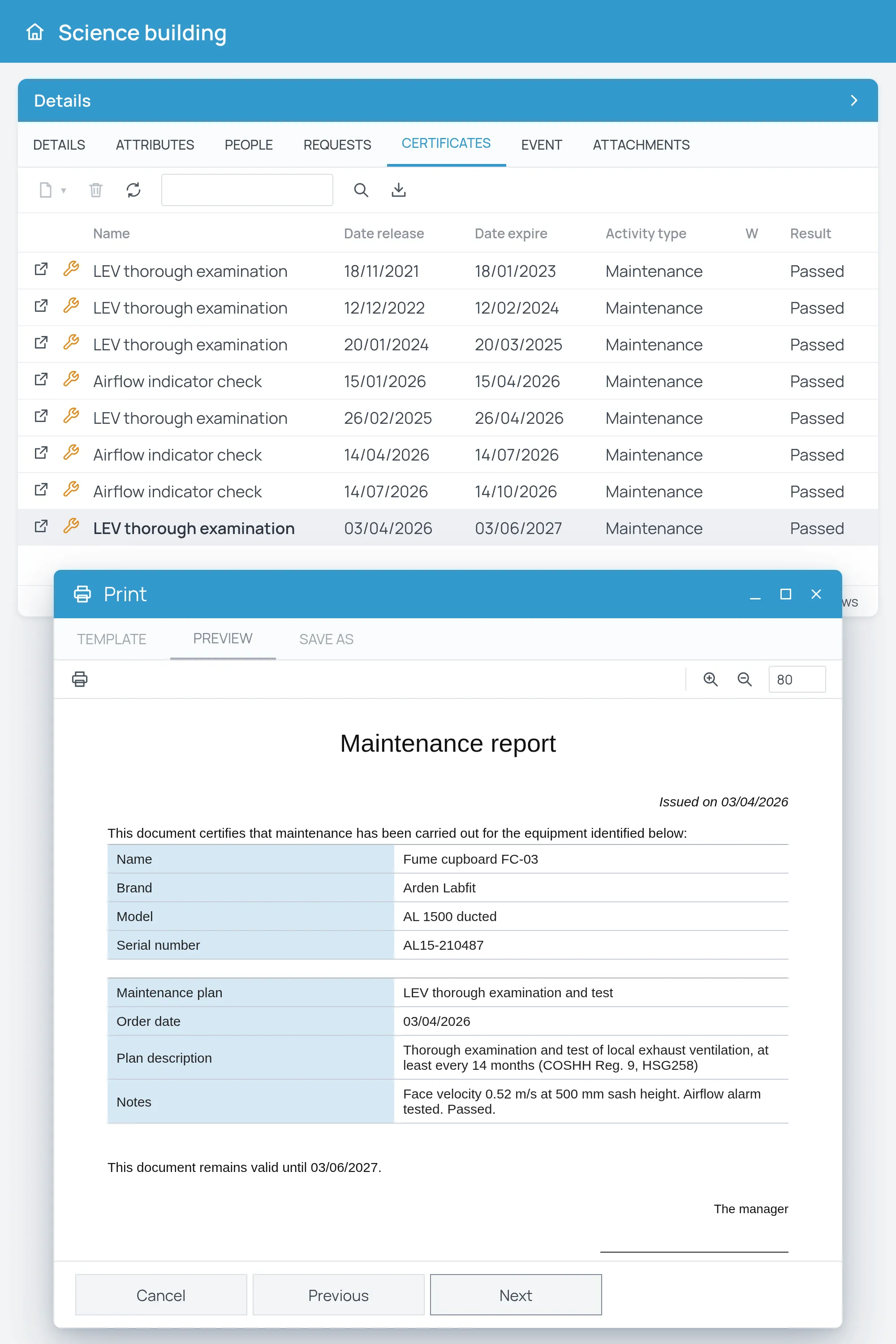Click the refresh icon in certificates toolbar
This screenshot has height=1344, width=896.
(x=133, y=190)
